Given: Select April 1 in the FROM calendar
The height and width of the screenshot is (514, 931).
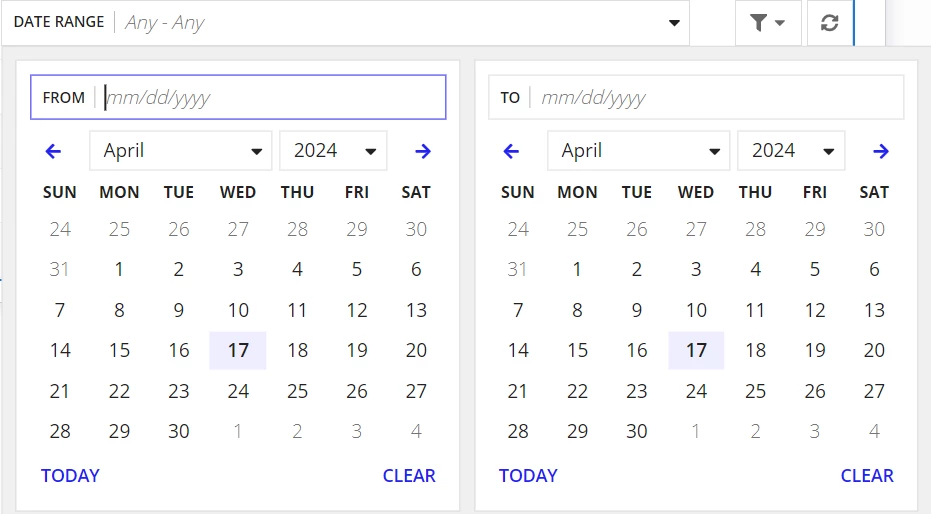Looking at the screenshot, I should (x=119, y=269).
